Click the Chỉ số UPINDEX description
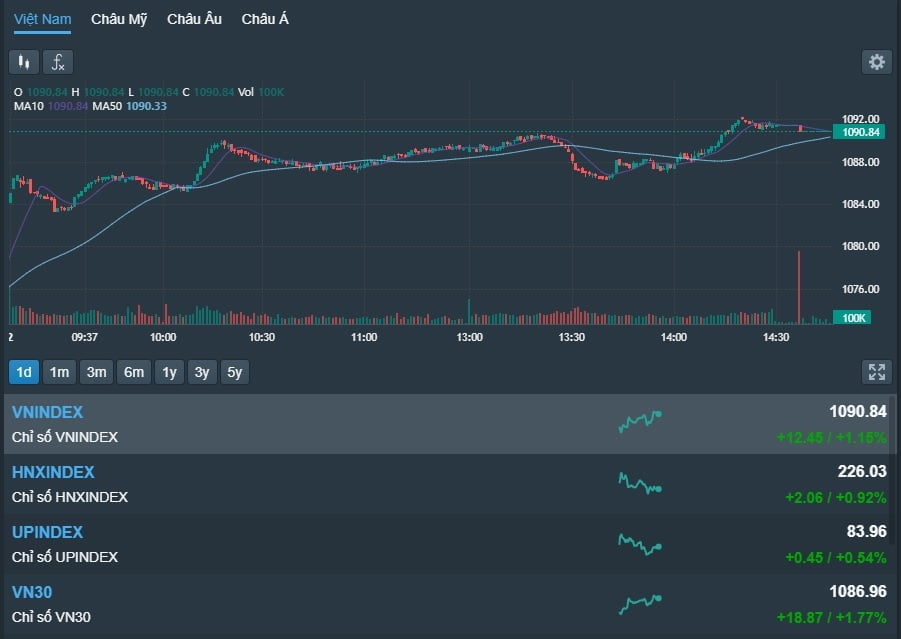901x639 pixels. (x=65, y=557)
